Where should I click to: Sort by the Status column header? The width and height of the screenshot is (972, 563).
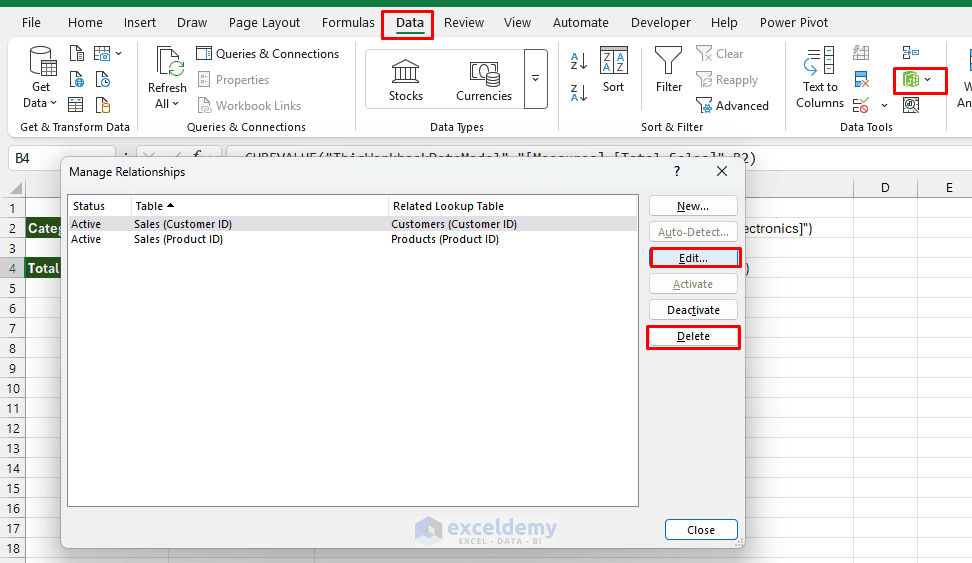click(x=100, y=206)
